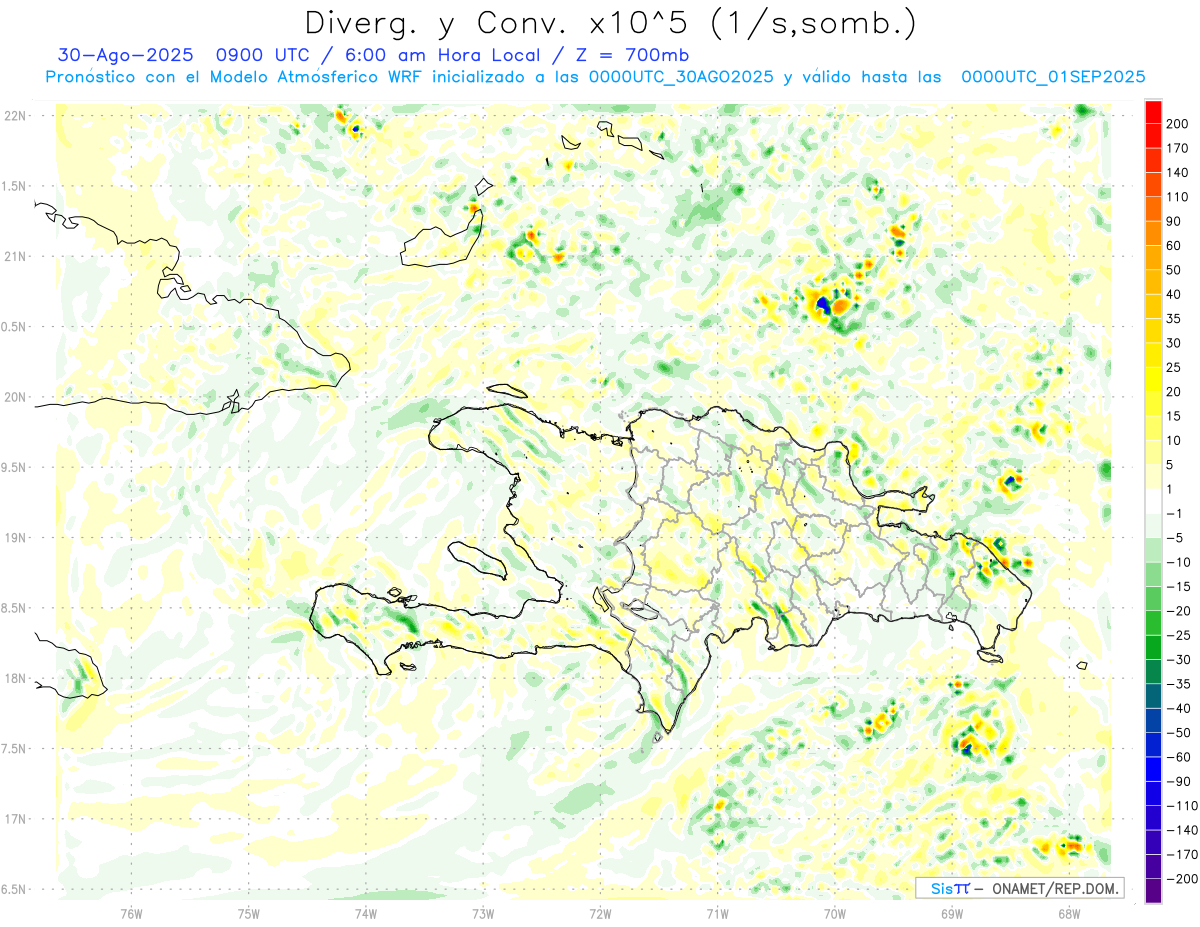Click the positive '170' color scale value
Screen dimensions: 1200x927
[x=1179, y=148]
